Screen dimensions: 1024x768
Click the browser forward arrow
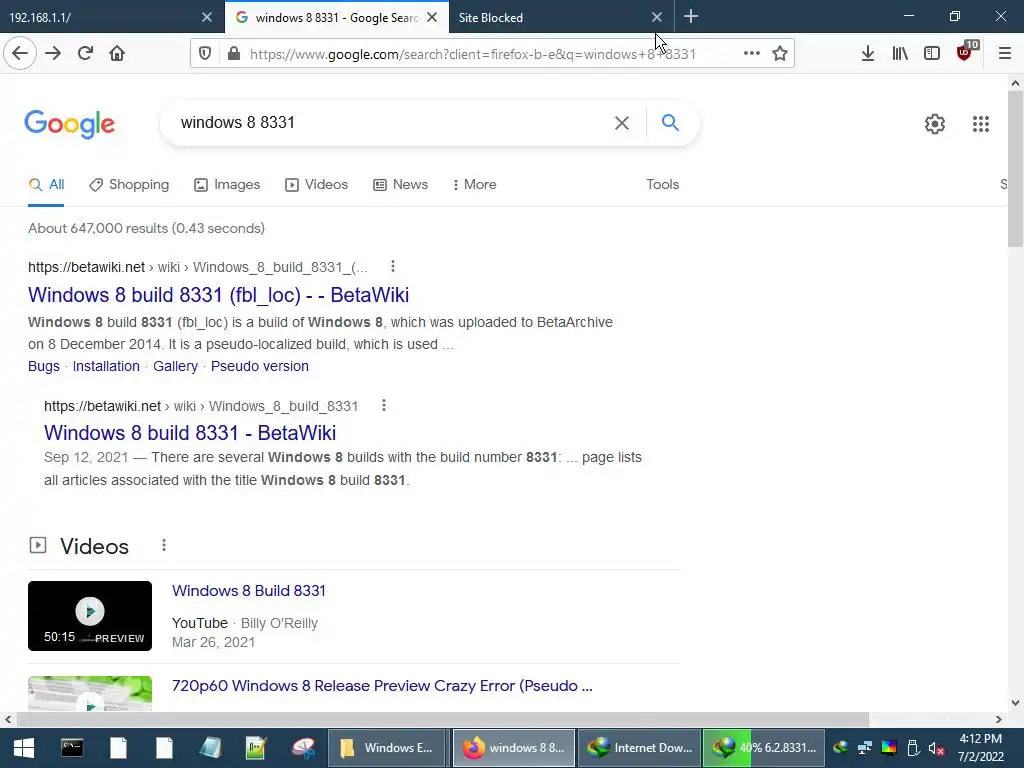point(53,53)
